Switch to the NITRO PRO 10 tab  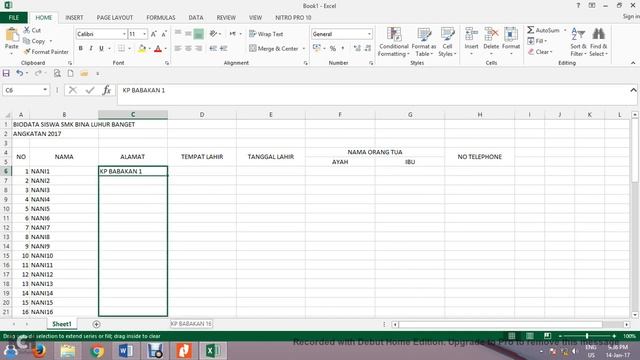coord(293,18)
